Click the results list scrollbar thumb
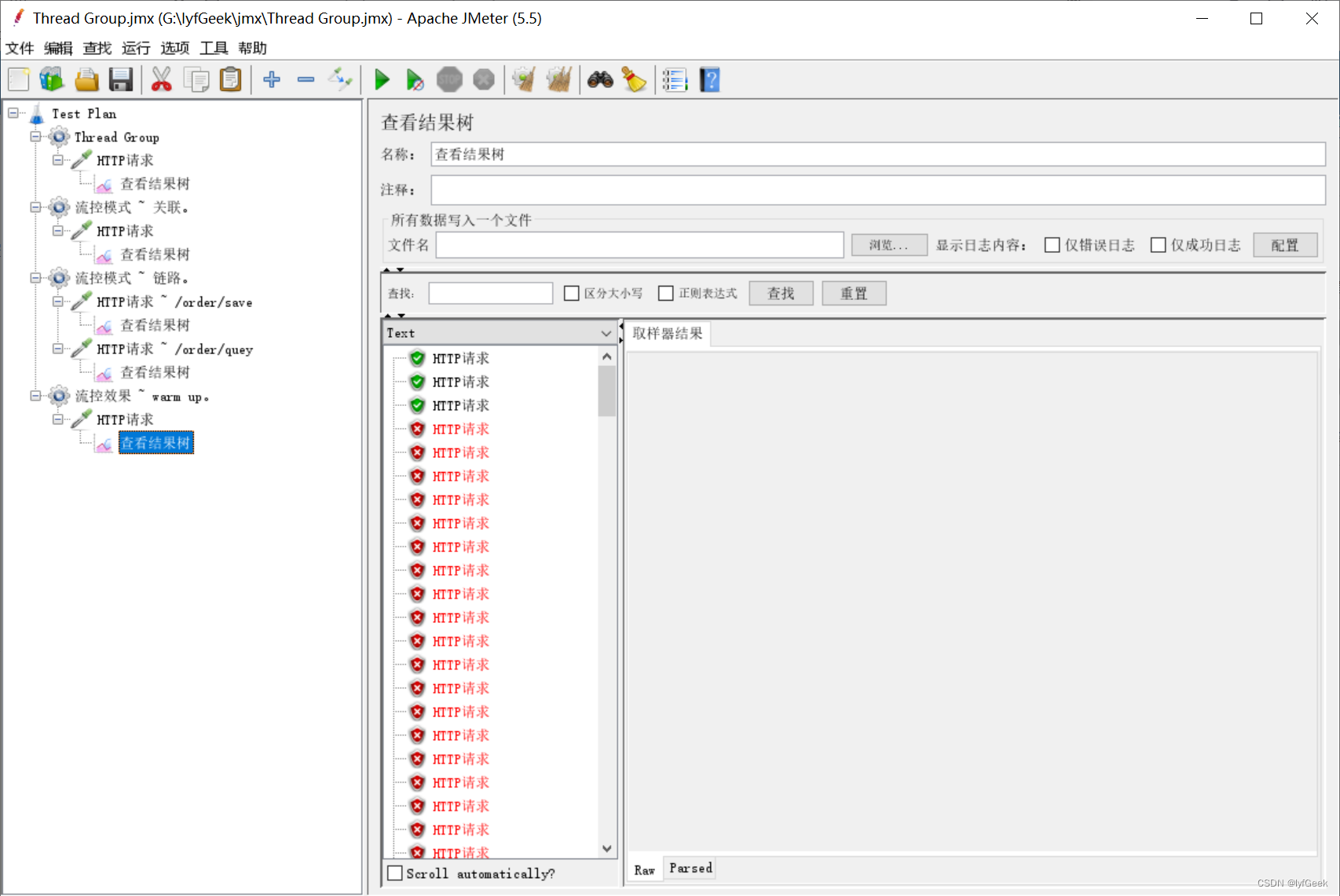This screenshot has height=896, width=1340. pos(606,390)
